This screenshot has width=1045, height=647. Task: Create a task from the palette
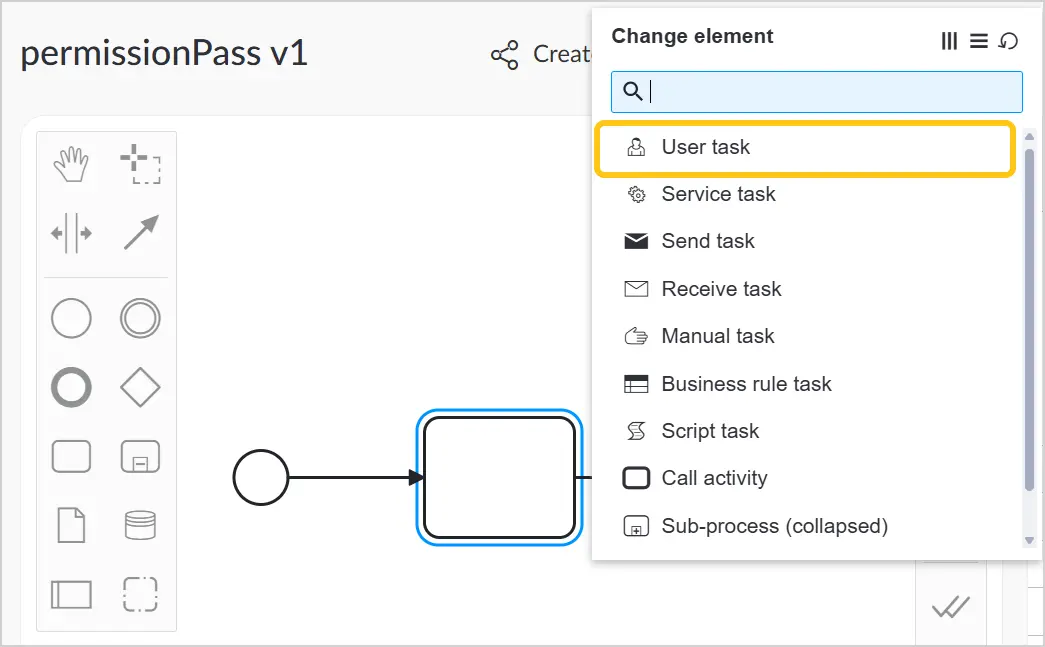(x=71, y=456)
